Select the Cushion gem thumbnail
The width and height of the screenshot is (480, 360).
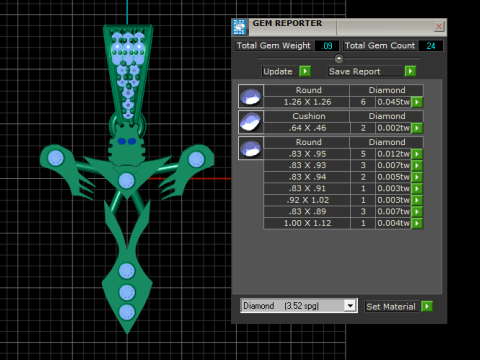251,122
